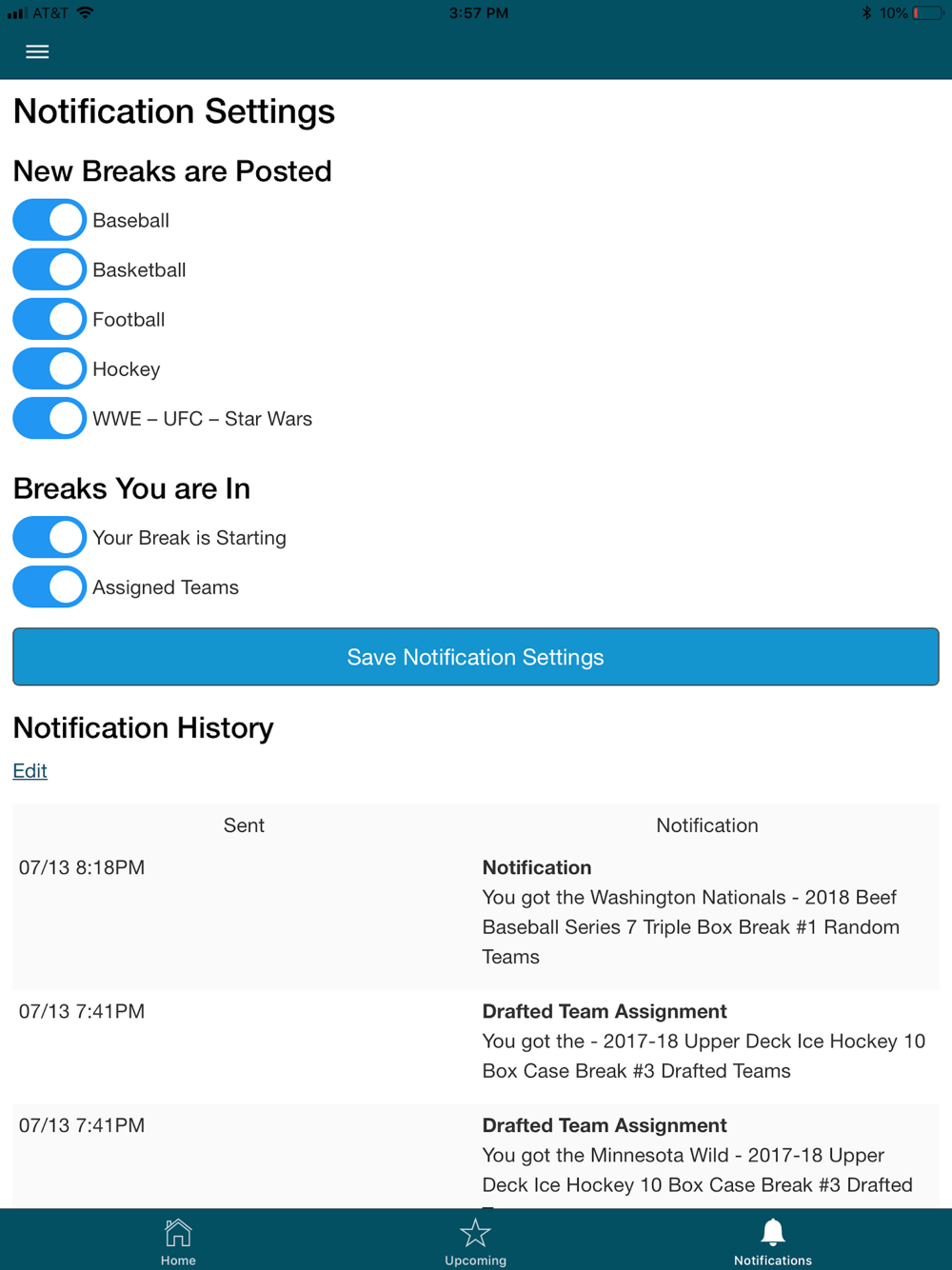The height and width of the screenshot is (1270, 952).
Task: Turn off Basketball notifications toggle
Action: pos(50,269)
